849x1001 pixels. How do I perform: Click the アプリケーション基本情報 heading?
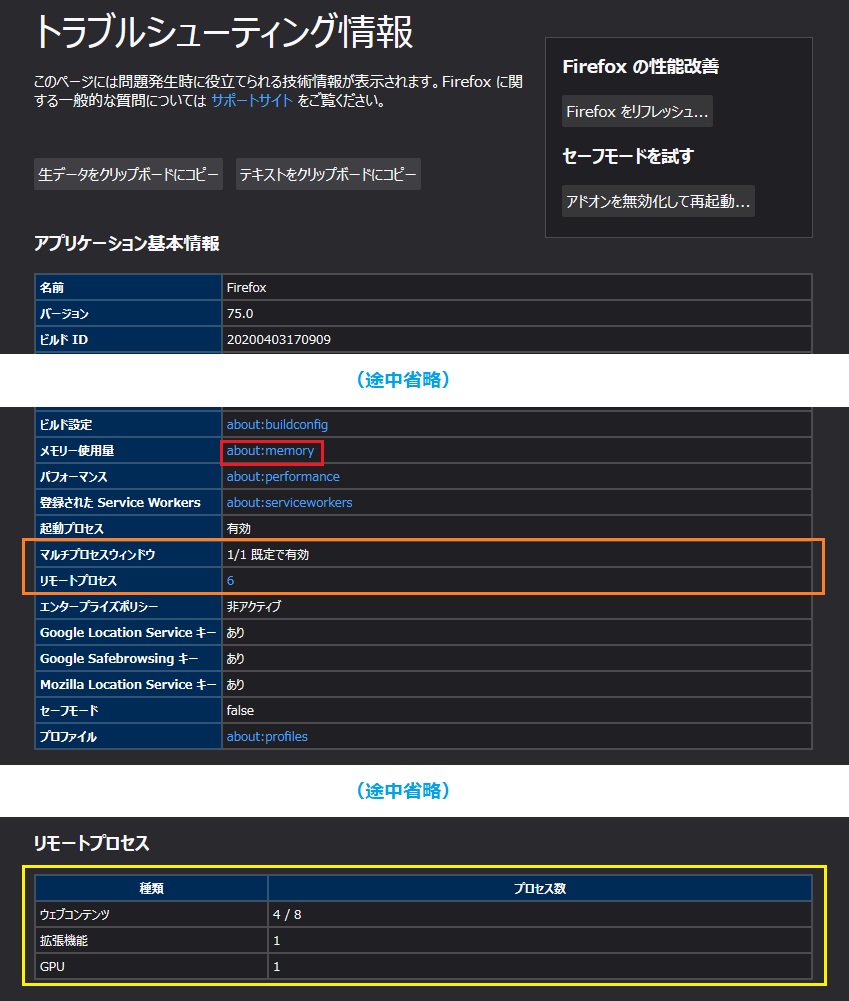(126, 243)
